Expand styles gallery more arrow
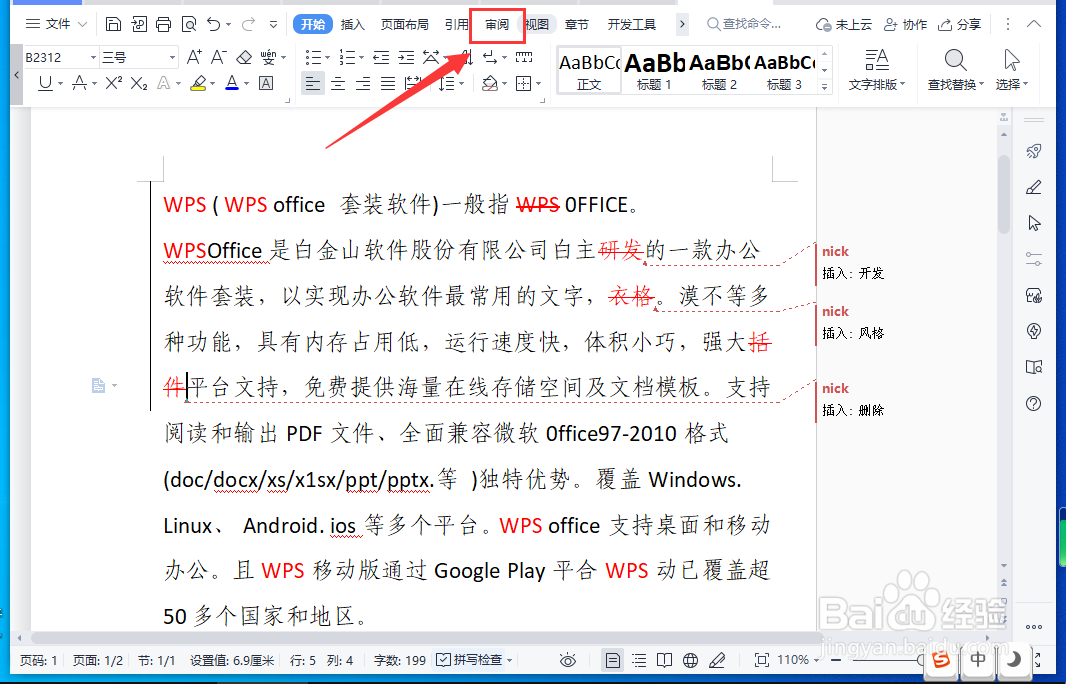This screenshot has height=684, width=1066. (x=825, y=86)
